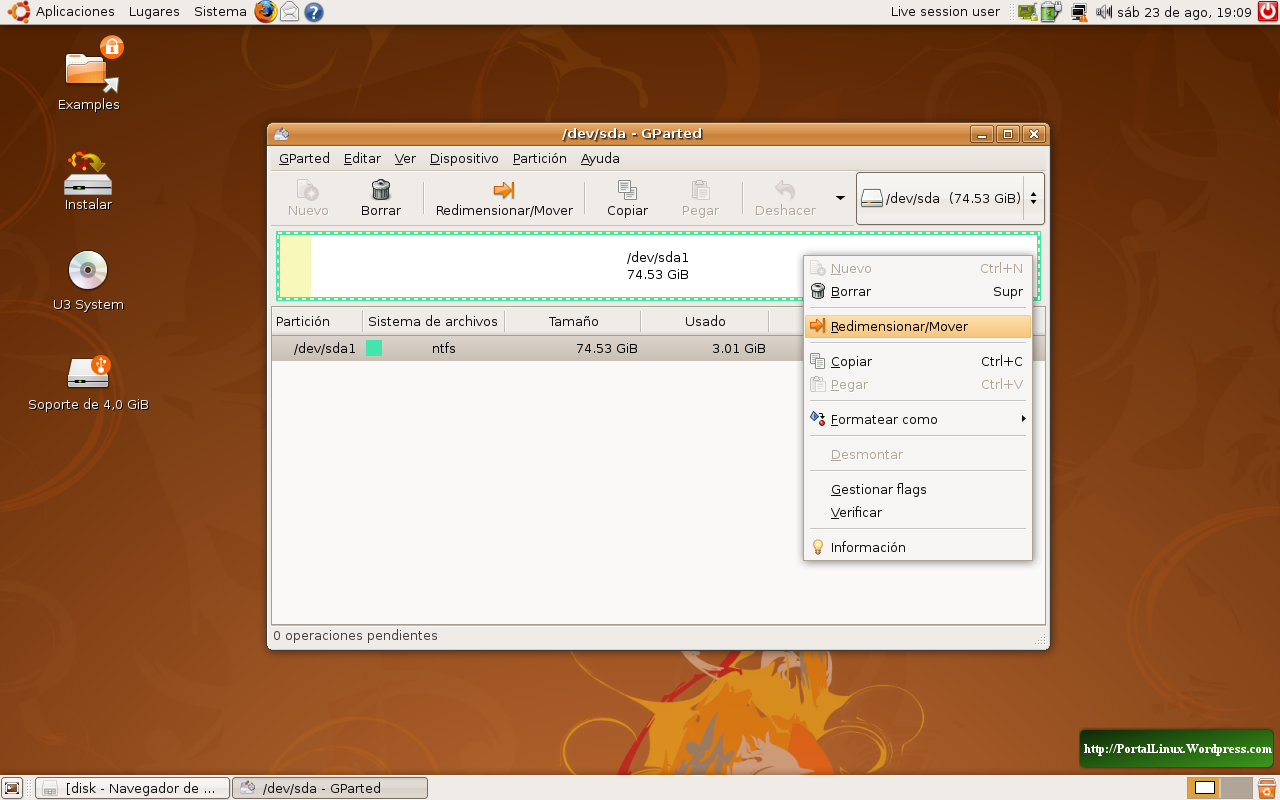Launch Firefox from the top panel
1280x800 pixels.
click(x=265, y=12)
